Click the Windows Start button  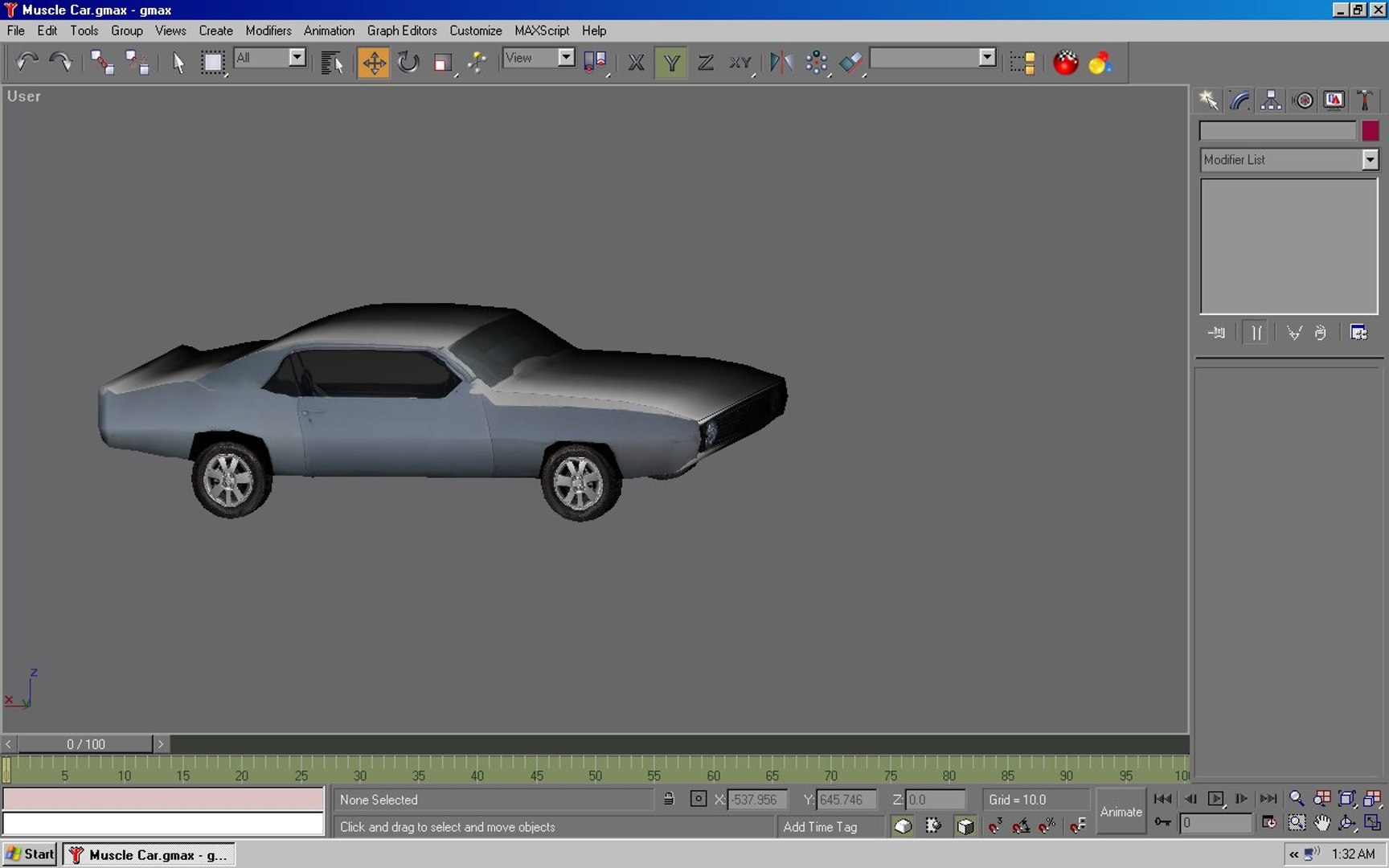click(x=30, y=854)
